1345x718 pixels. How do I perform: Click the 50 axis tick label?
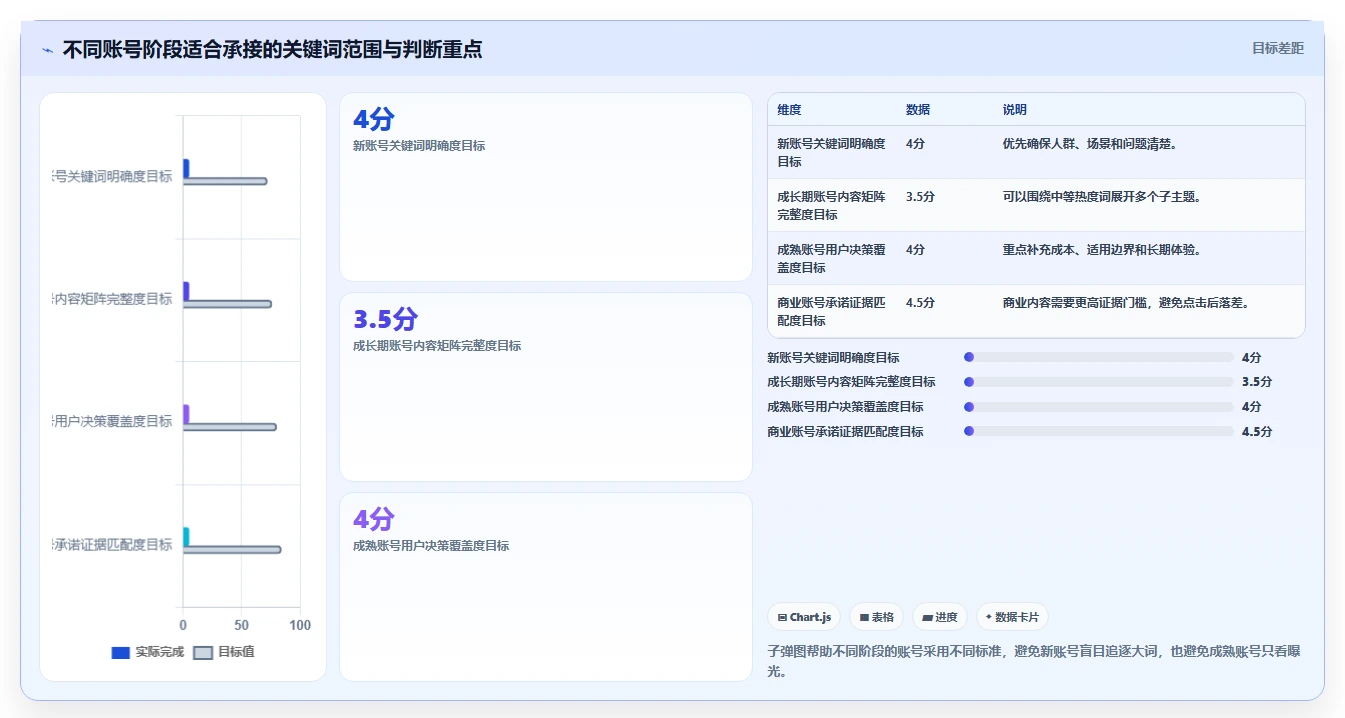(x=242, y=625)
